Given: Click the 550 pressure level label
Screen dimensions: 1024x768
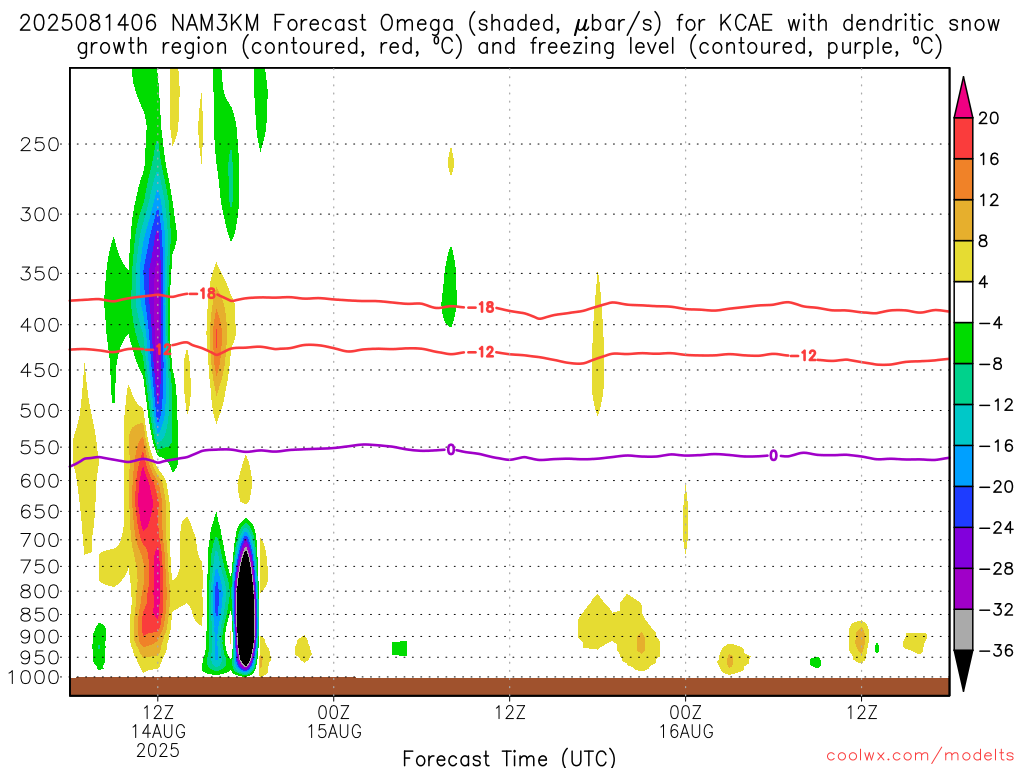Looking at the screenshot, I should tap(40, 447).
